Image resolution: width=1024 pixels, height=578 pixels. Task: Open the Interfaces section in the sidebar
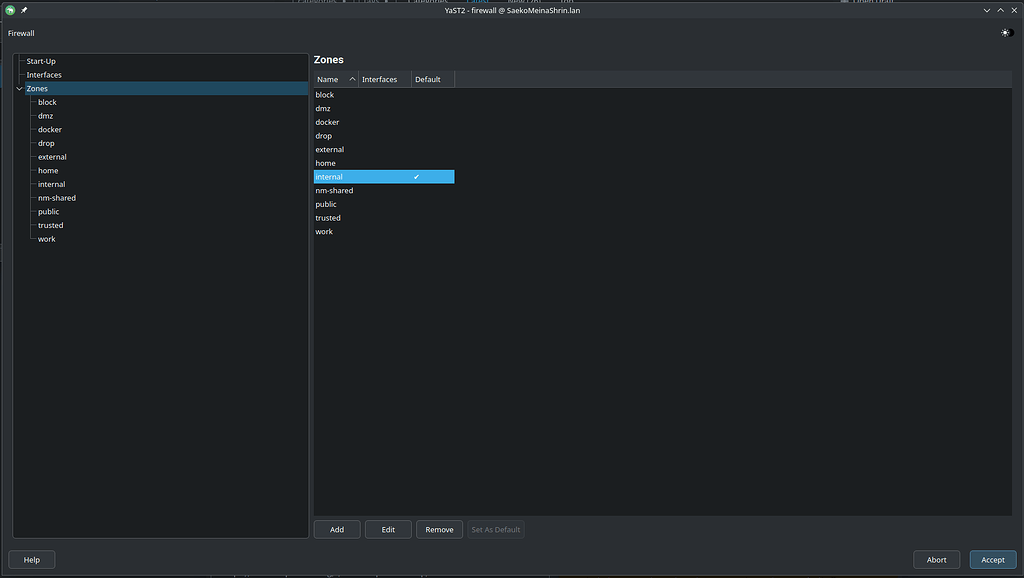pos(43,74)
